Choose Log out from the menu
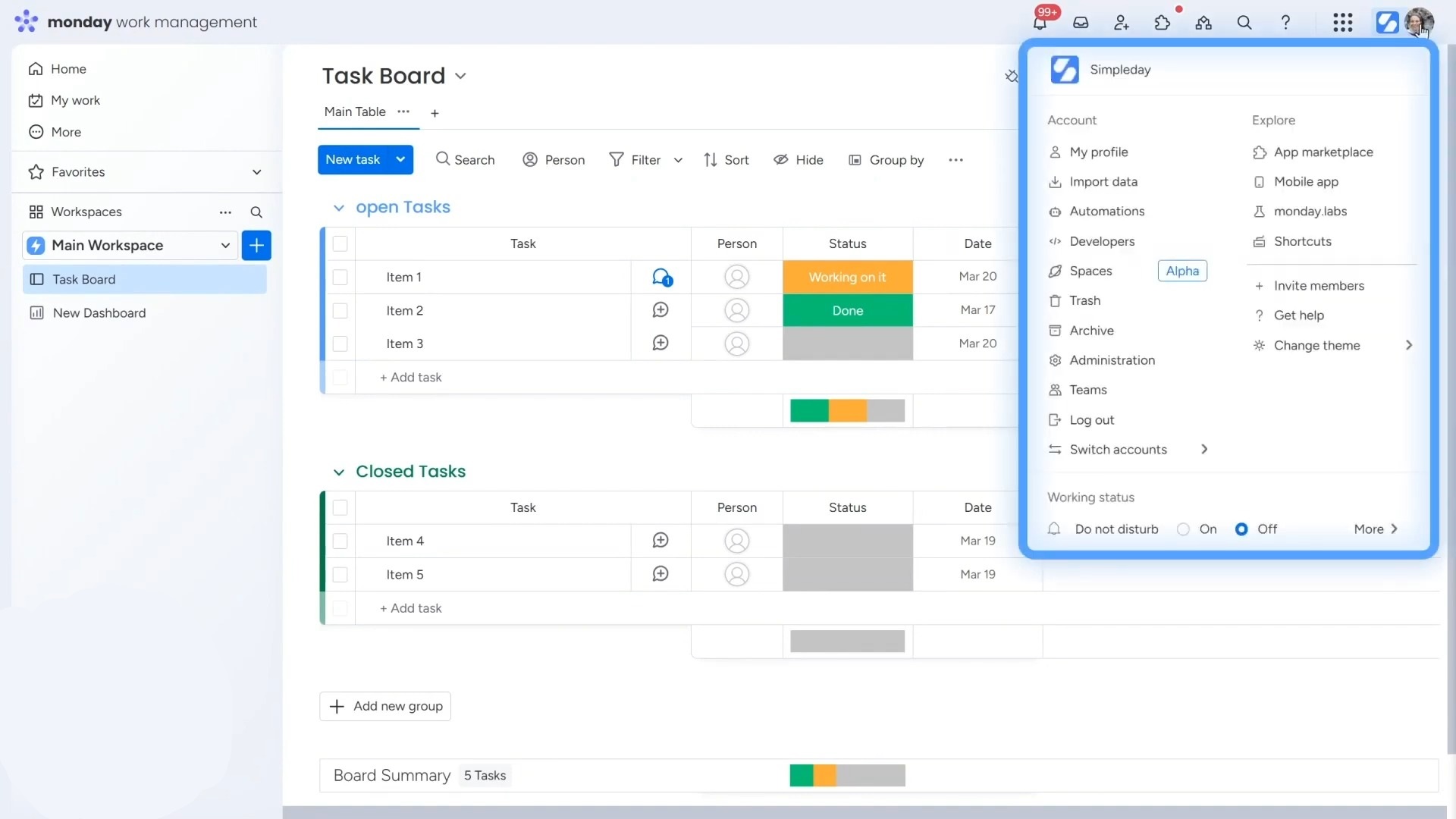 click(x=1091, y=420)
